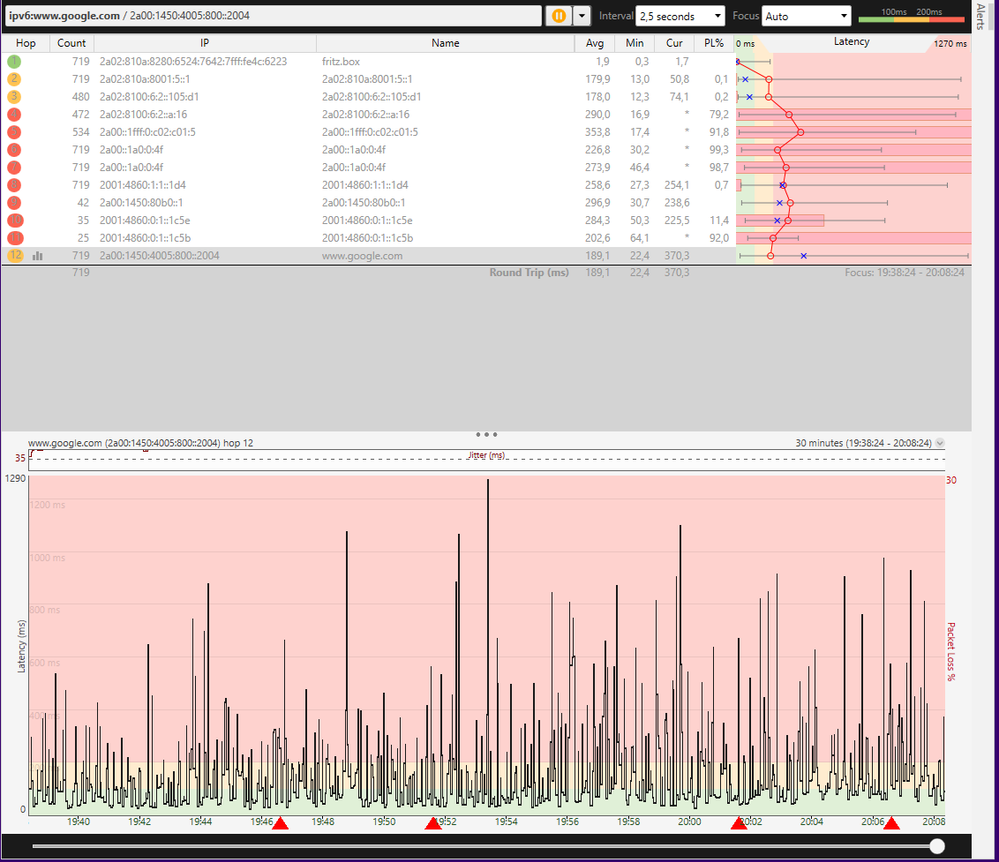The height and width of the screenshot is (862, 999).
Task: Select the red hop 8 status indicator
Action: [x=13, y=185]
